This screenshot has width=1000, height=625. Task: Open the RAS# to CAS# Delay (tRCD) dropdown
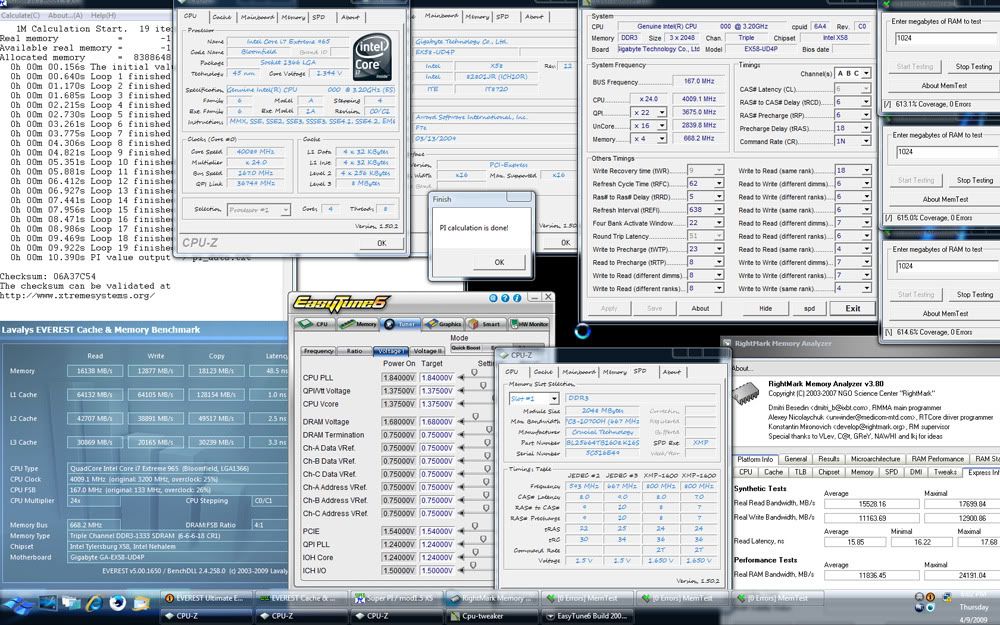(x=865, y=102)
